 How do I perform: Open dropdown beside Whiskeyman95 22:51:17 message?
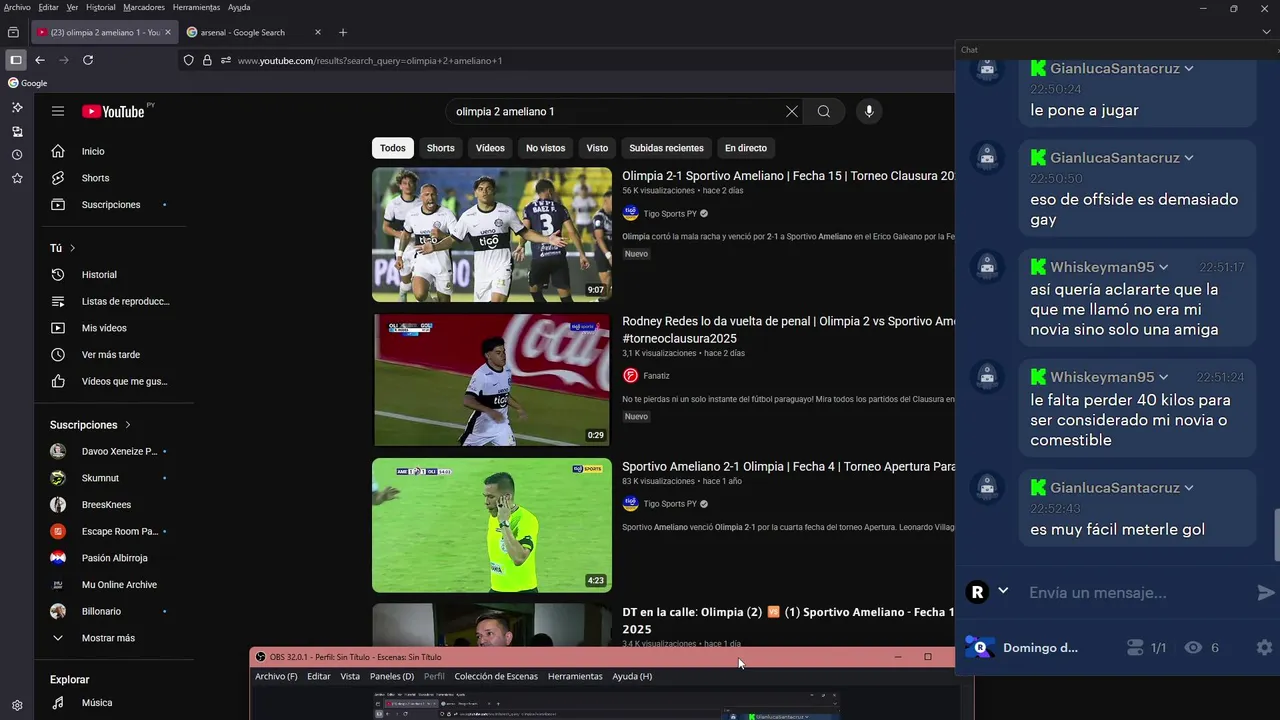click(x=1164, y=267)
